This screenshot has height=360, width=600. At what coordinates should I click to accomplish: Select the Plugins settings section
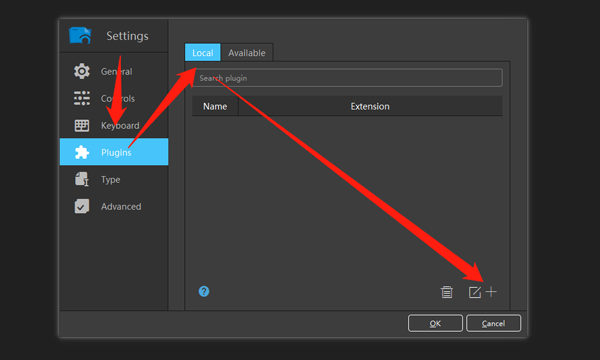(x=114, y=152)
